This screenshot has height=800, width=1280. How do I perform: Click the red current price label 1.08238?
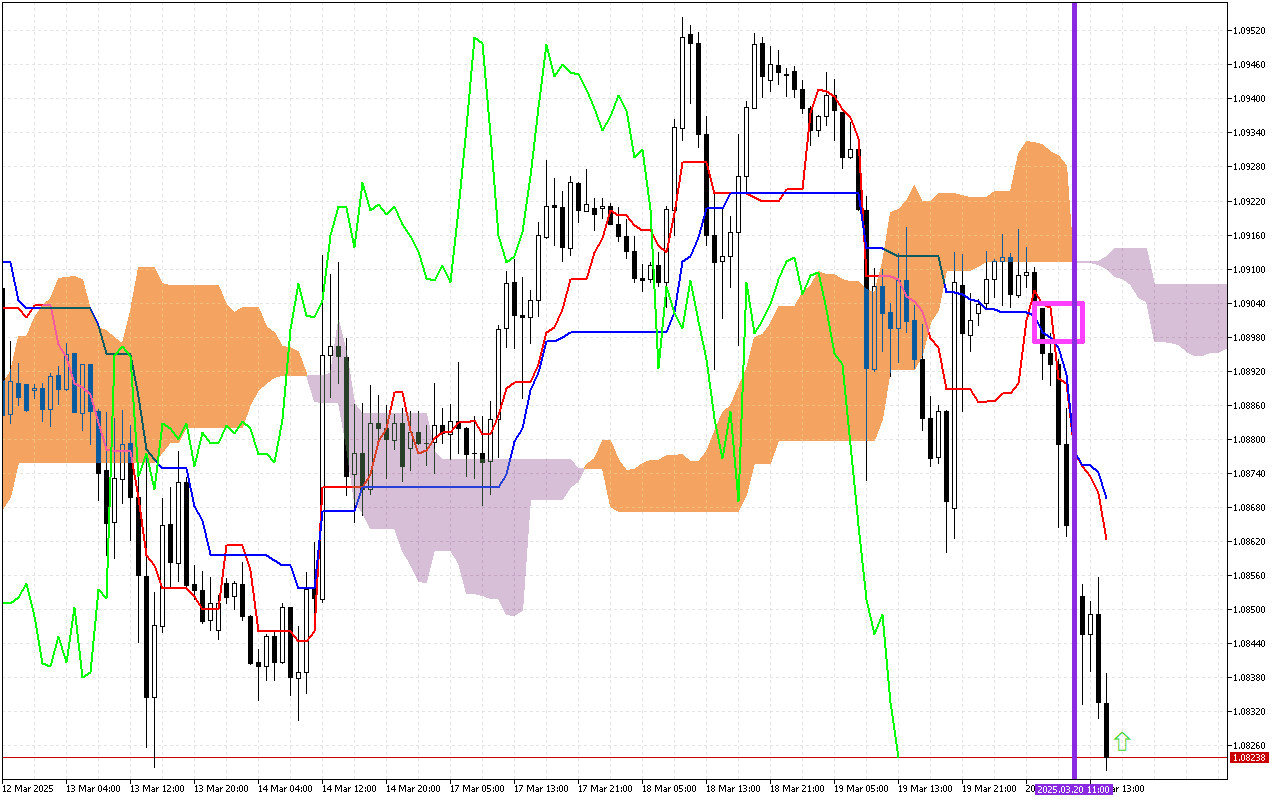(x=1251, y=758)
